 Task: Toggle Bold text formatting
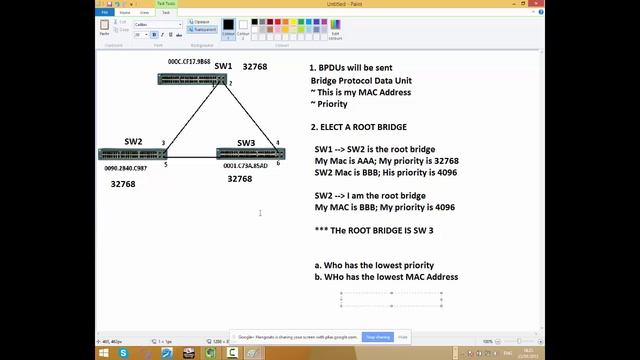(x=154, y=35)
